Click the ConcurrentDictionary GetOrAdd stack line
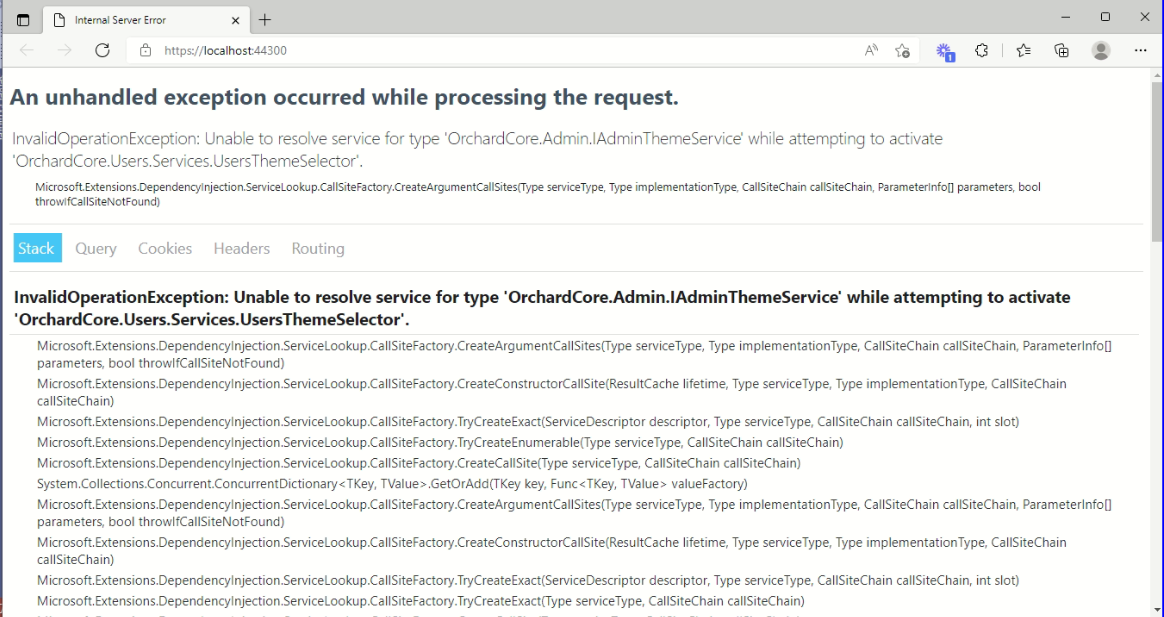 point(392,484)
